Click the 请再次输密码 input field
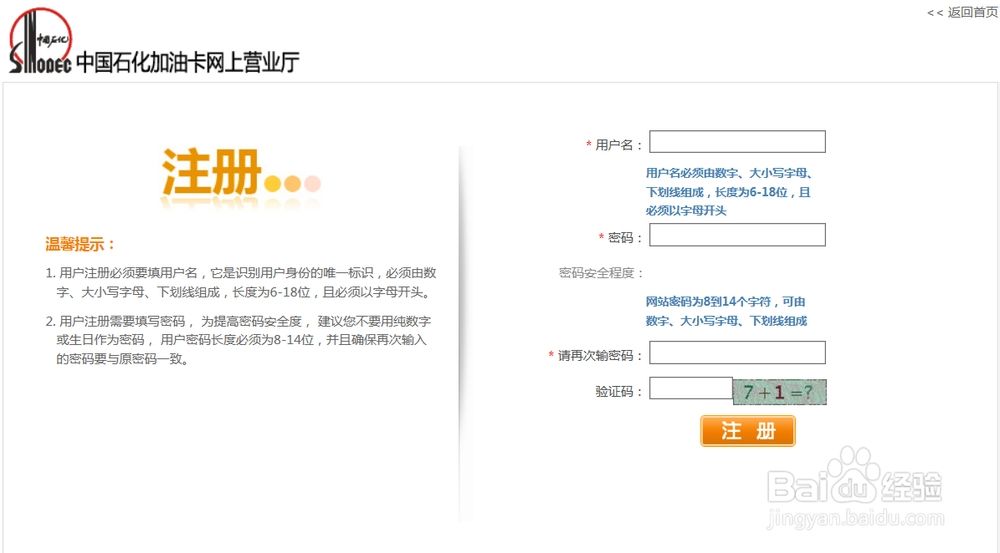This screenshot has height=553, width=1000. tap(737, 353)
